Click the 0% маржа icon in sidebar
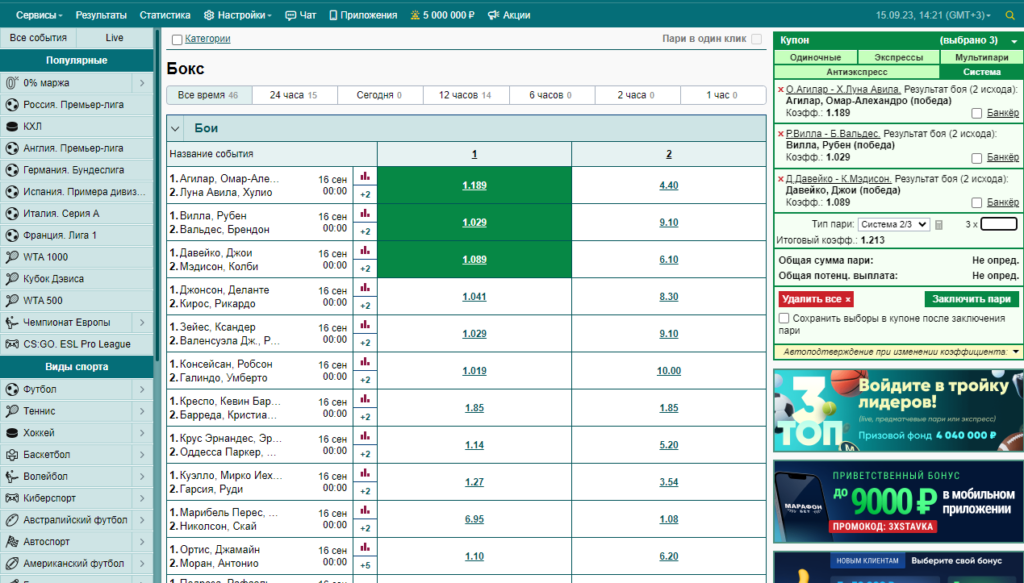1024x583 pixels. pyautogui.click(x=12, y=83)
